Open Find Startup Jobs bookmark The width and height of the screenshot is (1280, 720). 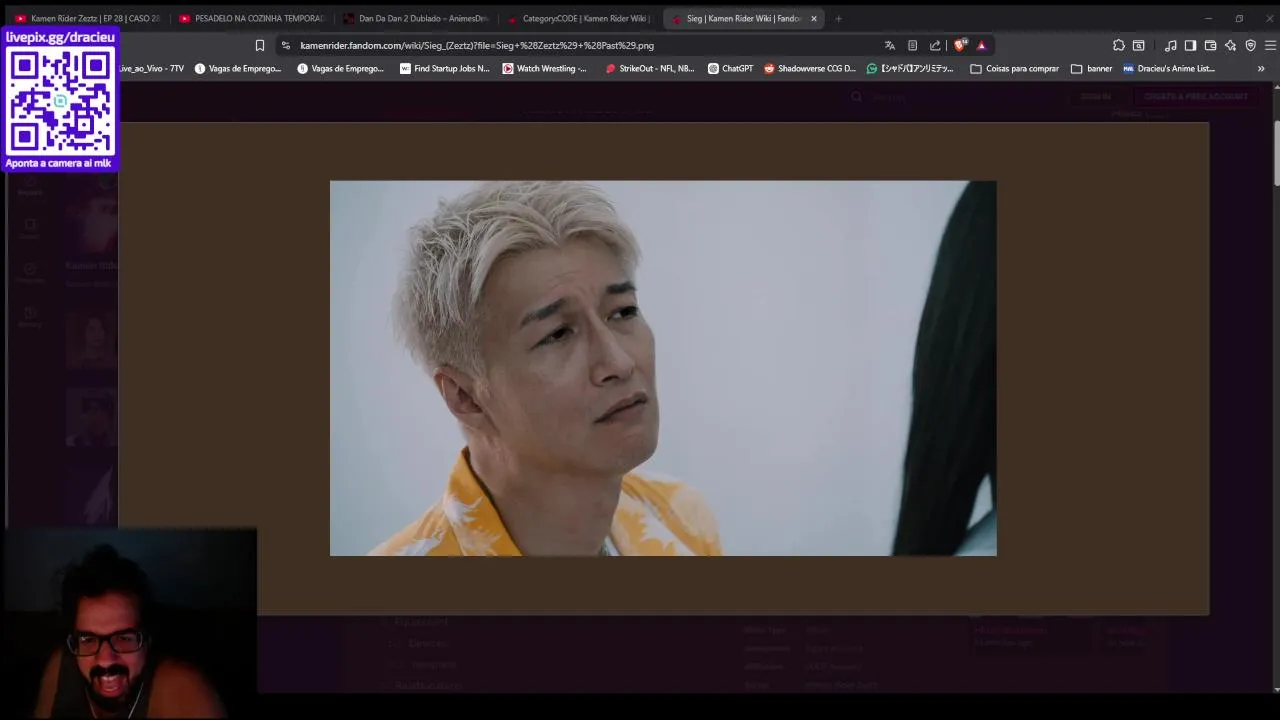445,69
